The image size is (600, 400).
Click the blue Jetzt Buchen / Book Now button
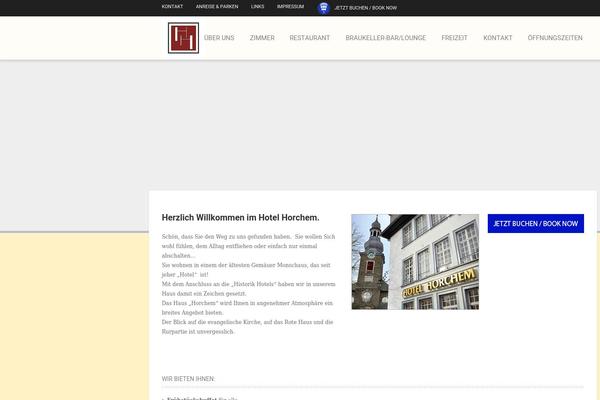(536, 224)
